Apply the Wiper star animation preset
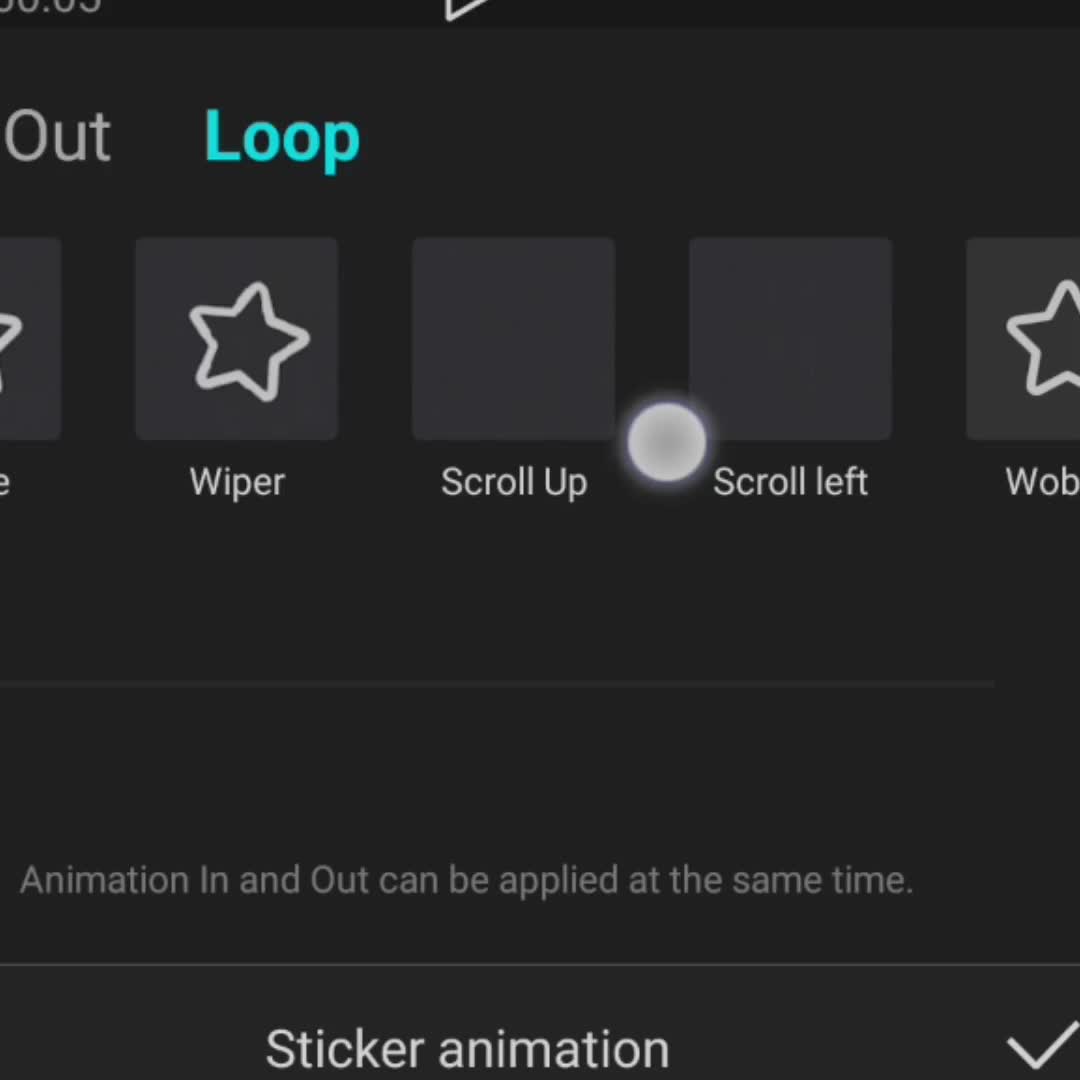Screen dimensions: 1080x1080 click(x=237, y=339)
